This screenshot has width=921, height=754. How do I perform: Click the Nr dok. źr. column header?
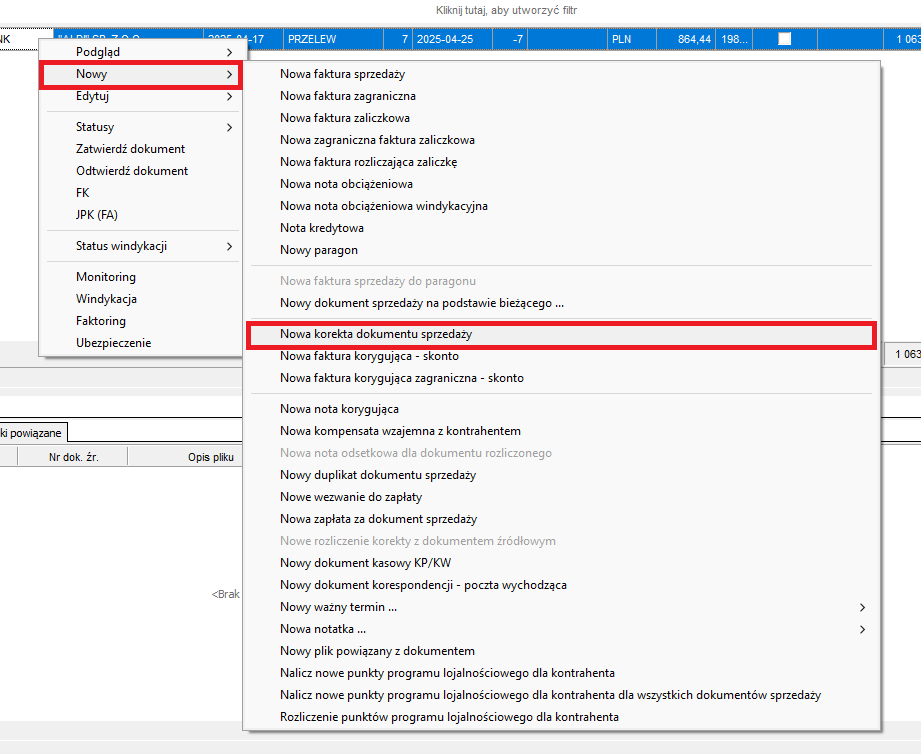pyautogui.click(x=73, y=457)
